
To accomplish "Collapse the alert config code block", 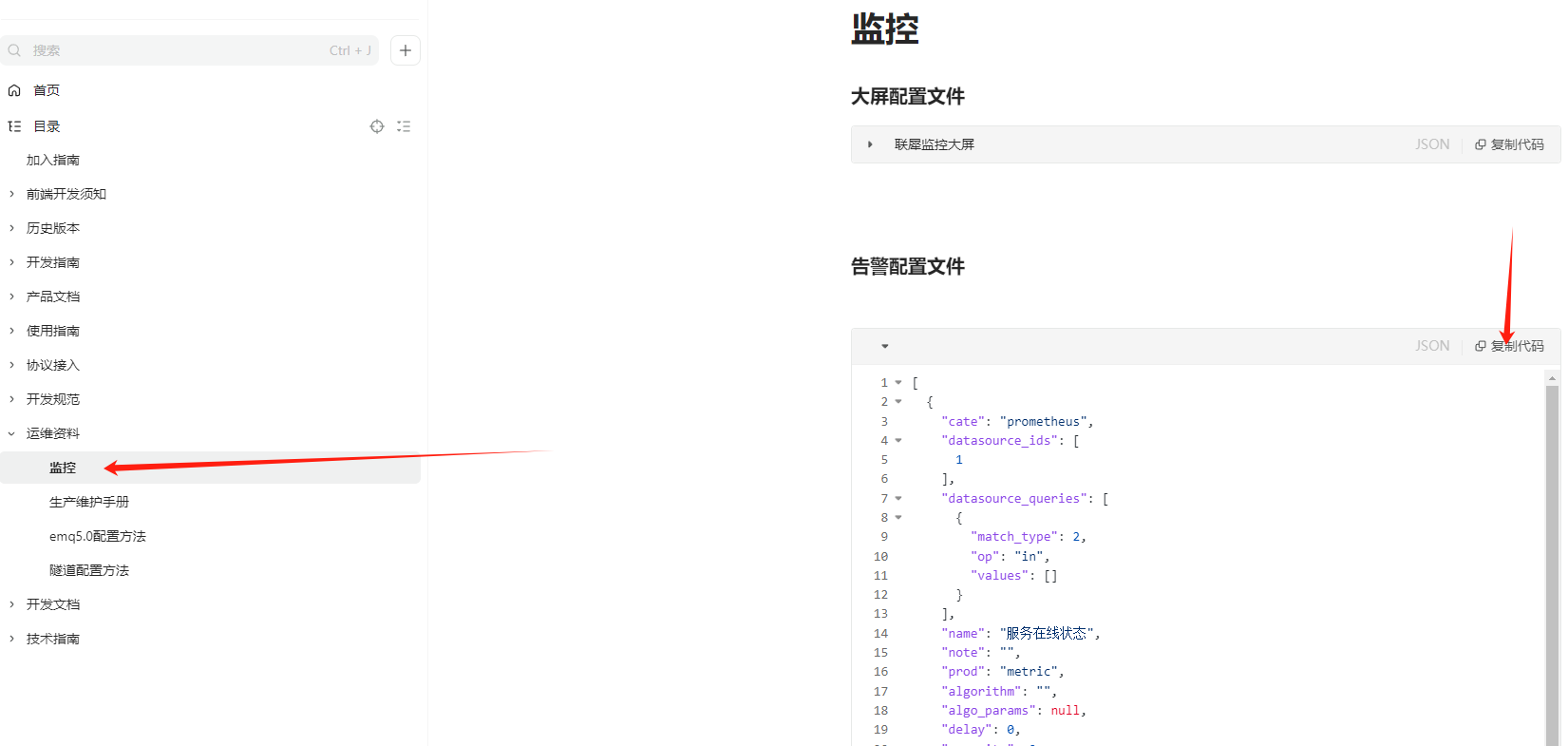I will (884, 346).
